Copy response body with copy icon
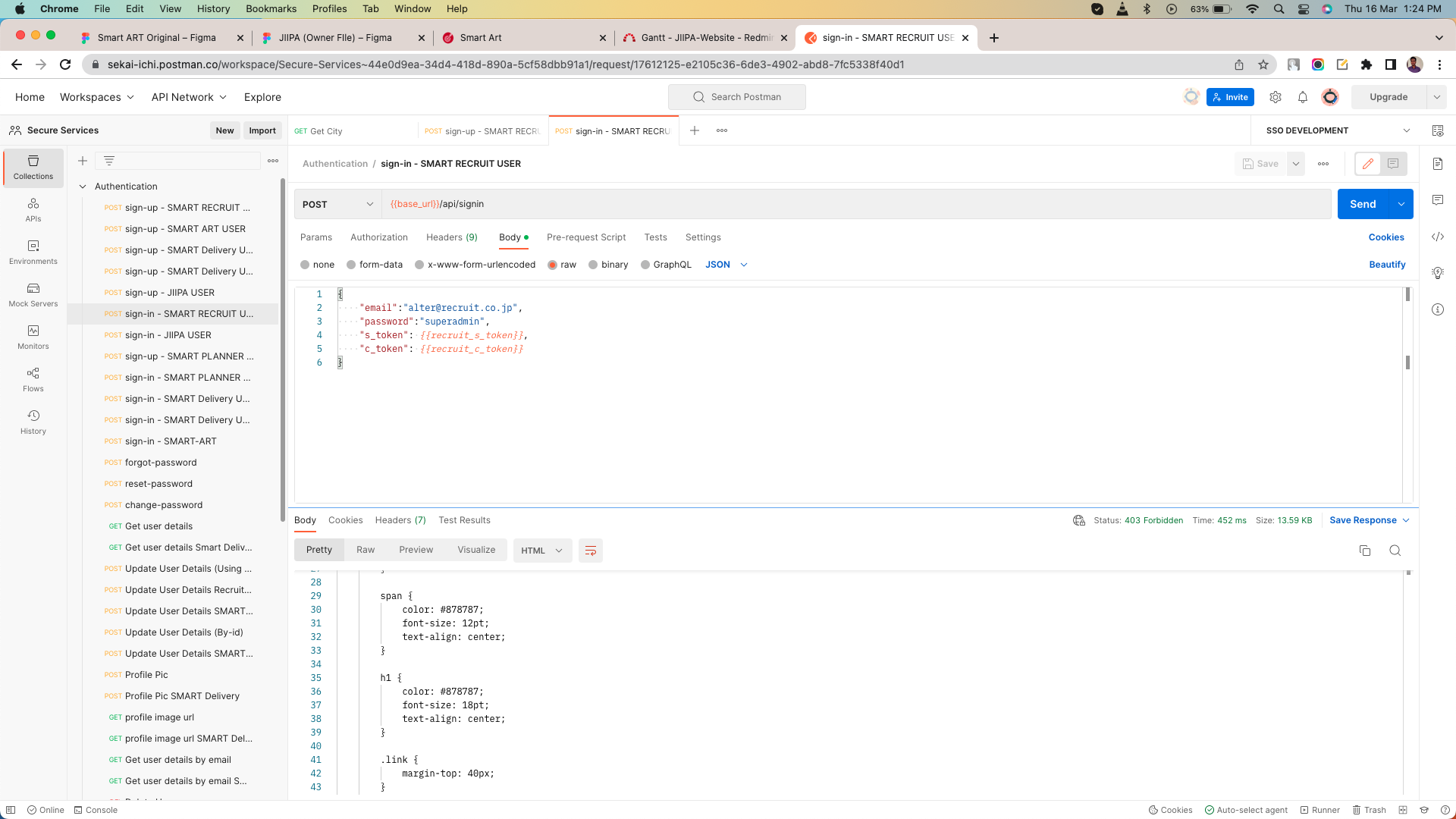 1365,551
